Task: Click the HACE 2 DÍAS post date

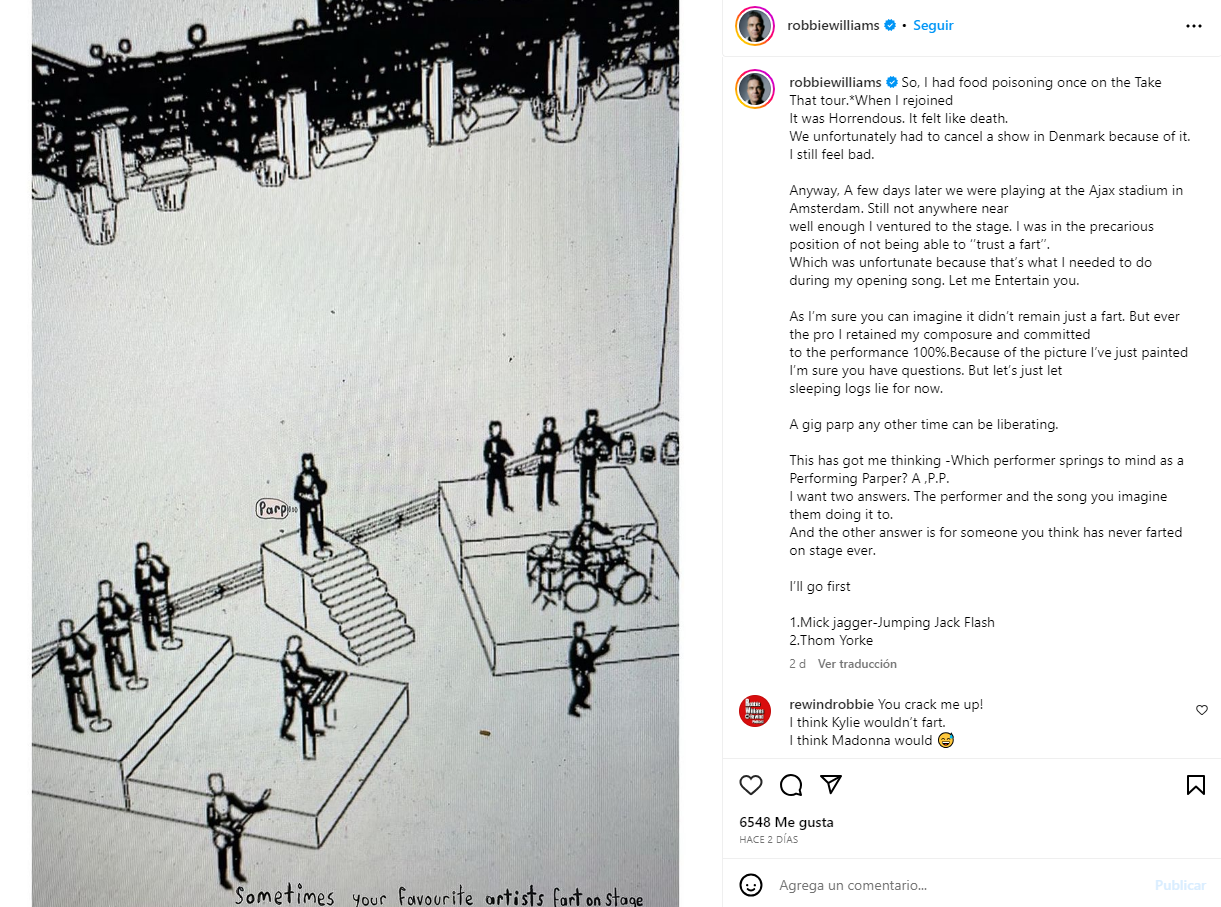Action: click(x=769, y=840)
